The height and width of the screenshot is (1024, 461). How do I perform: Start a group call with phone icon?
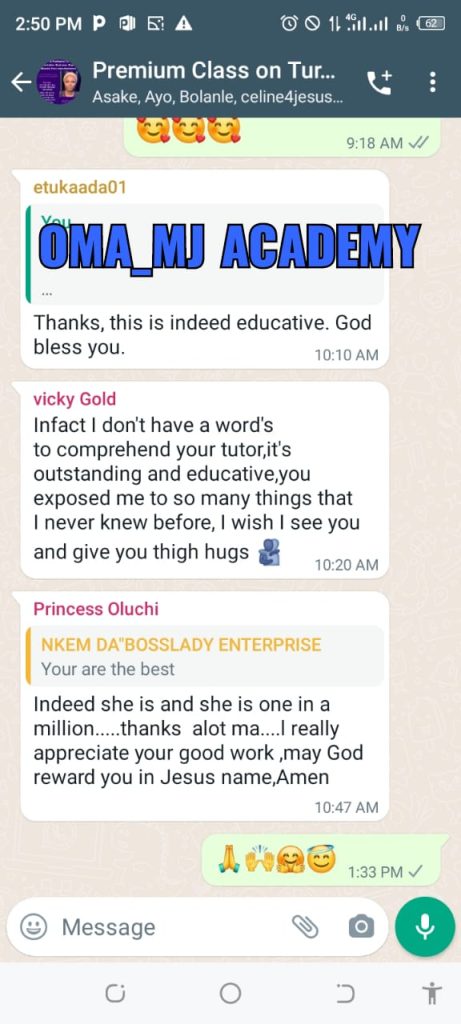point(379,82)
